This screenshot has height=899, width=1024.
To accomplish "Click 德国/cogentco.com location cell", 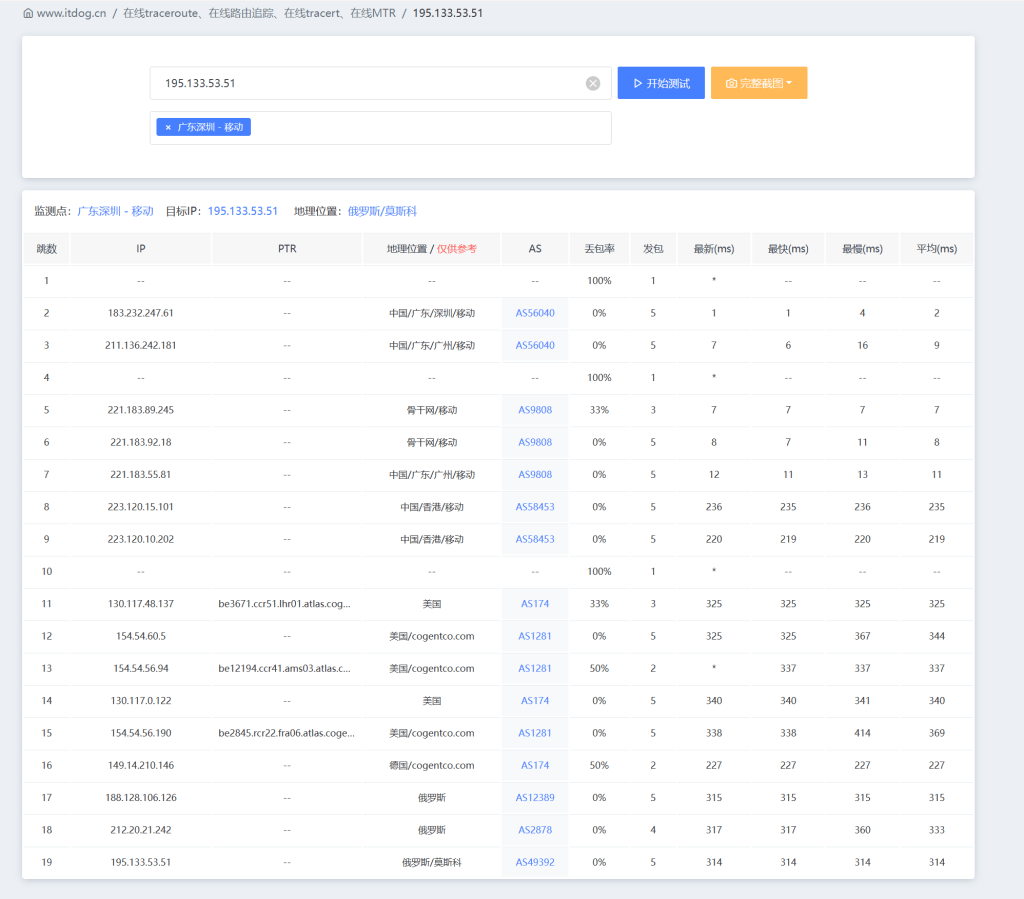I will coord(432,766).
